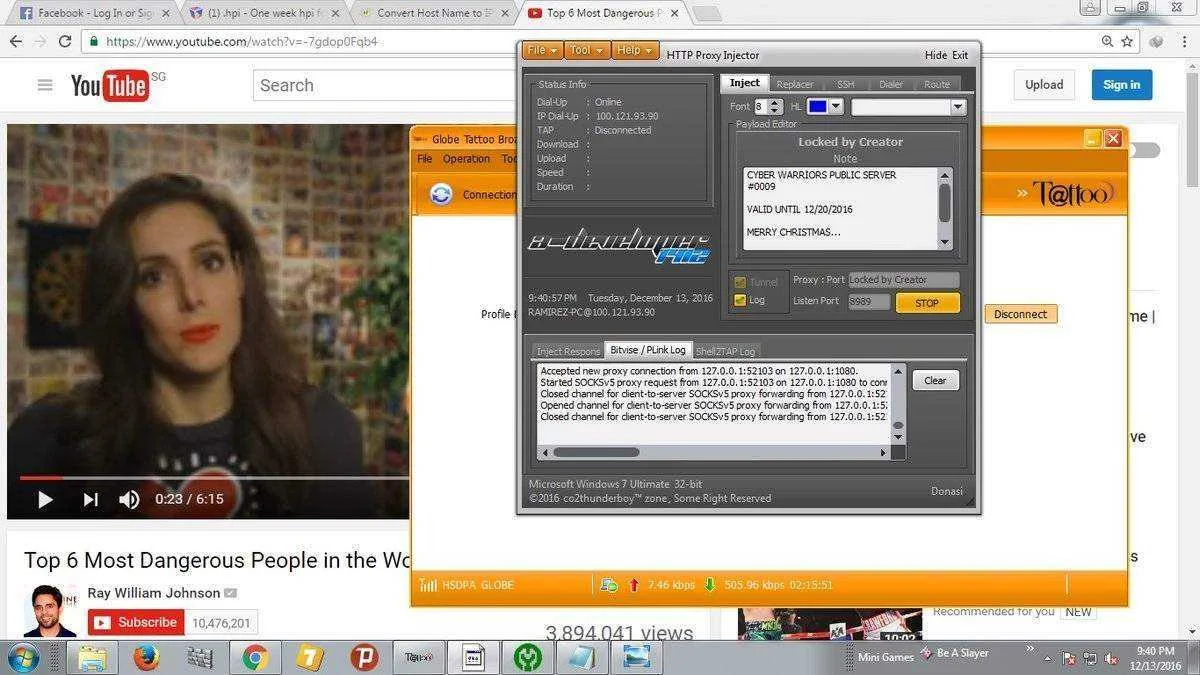1200x675 pixels.
Task: Open Globe Tattoo File menu
Action: 425,159
